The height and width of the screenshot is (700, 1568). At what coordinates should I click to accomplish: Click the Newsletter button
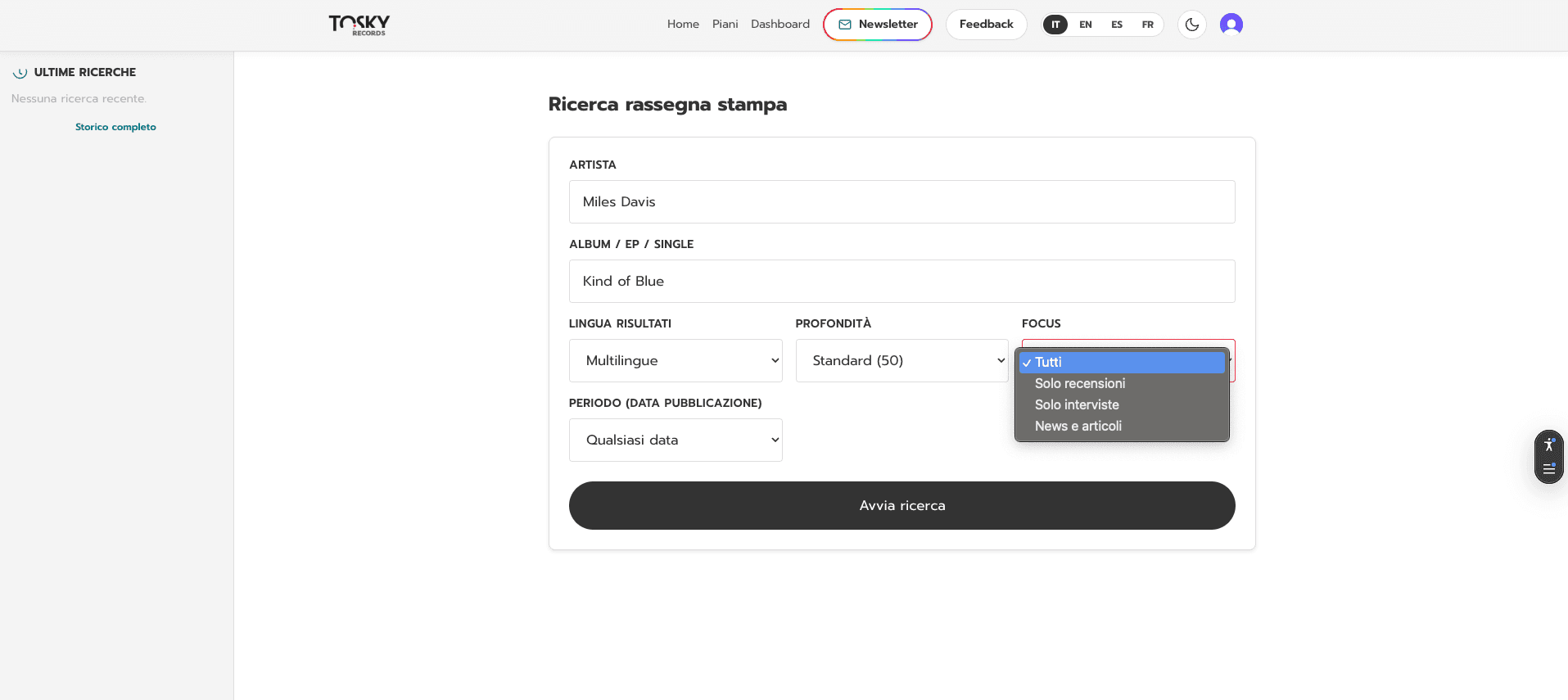pyautogui.click(x=877, y=25)
